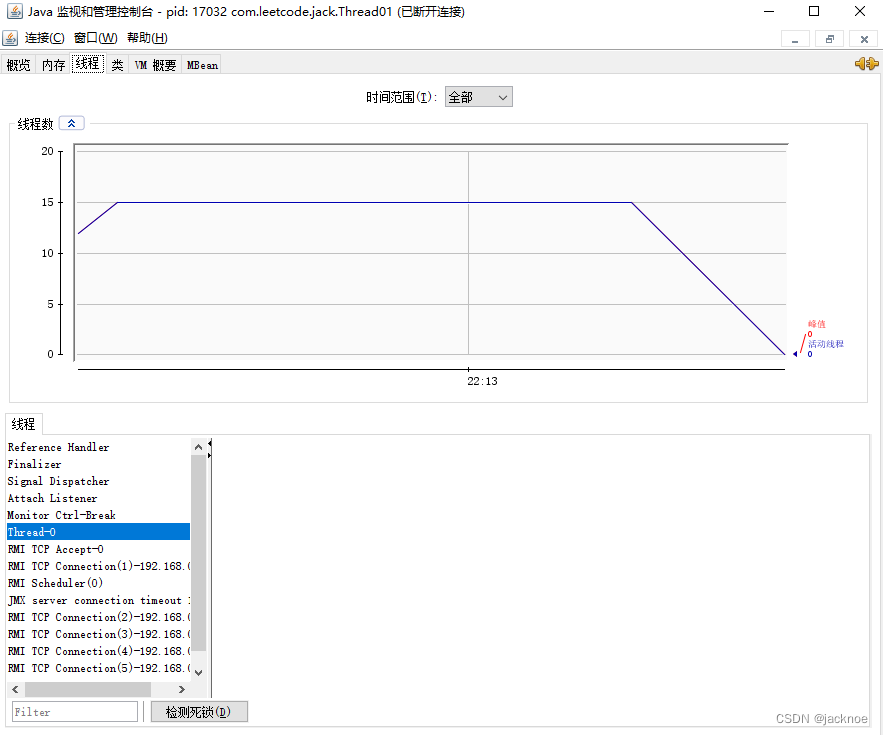Viewport: 883px width, 735px height.
Task: Click the Filter input field
Action: 74,711
